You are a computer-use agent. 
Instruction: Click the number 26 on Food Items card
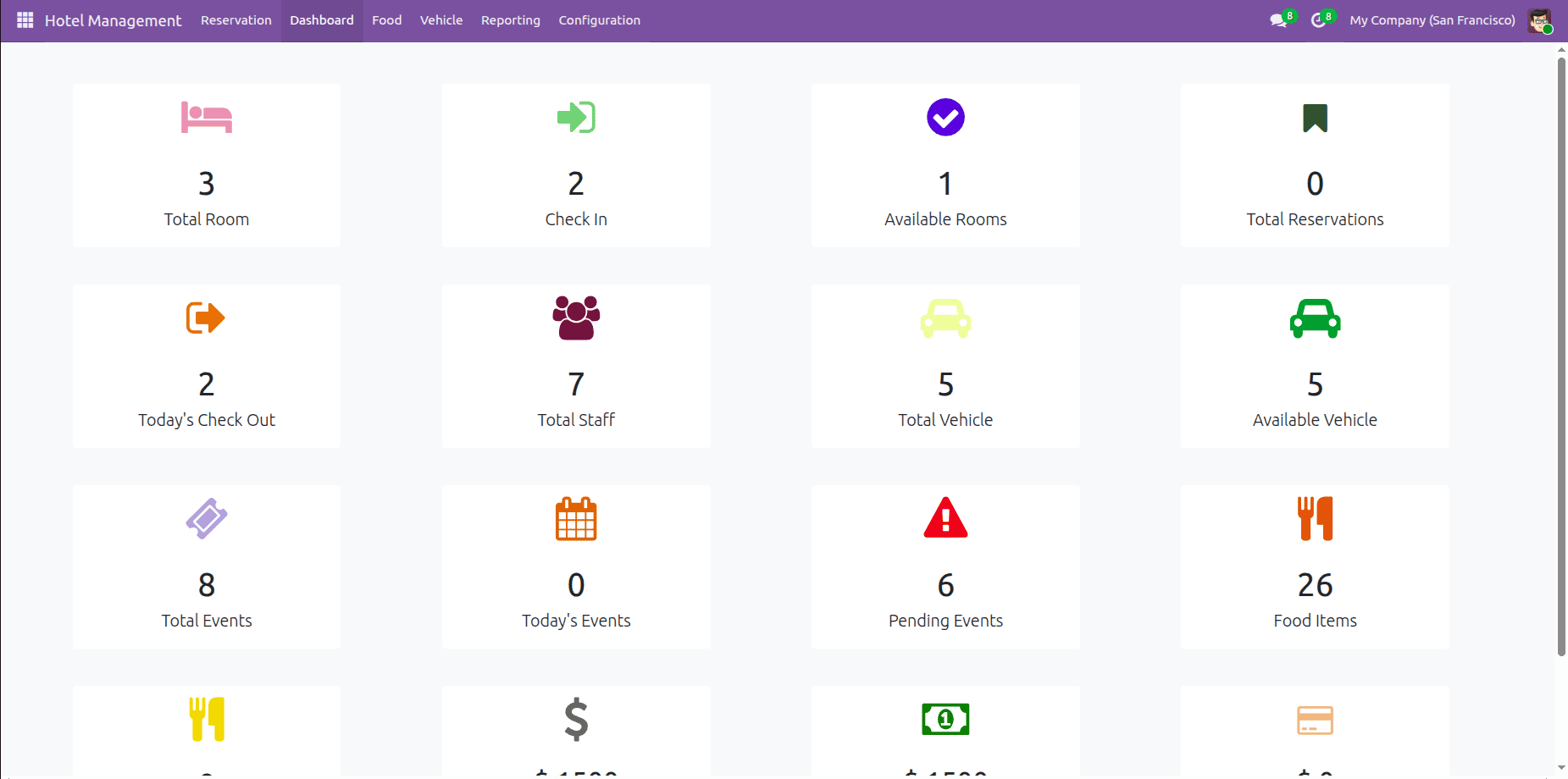[x=1315, y=585]
